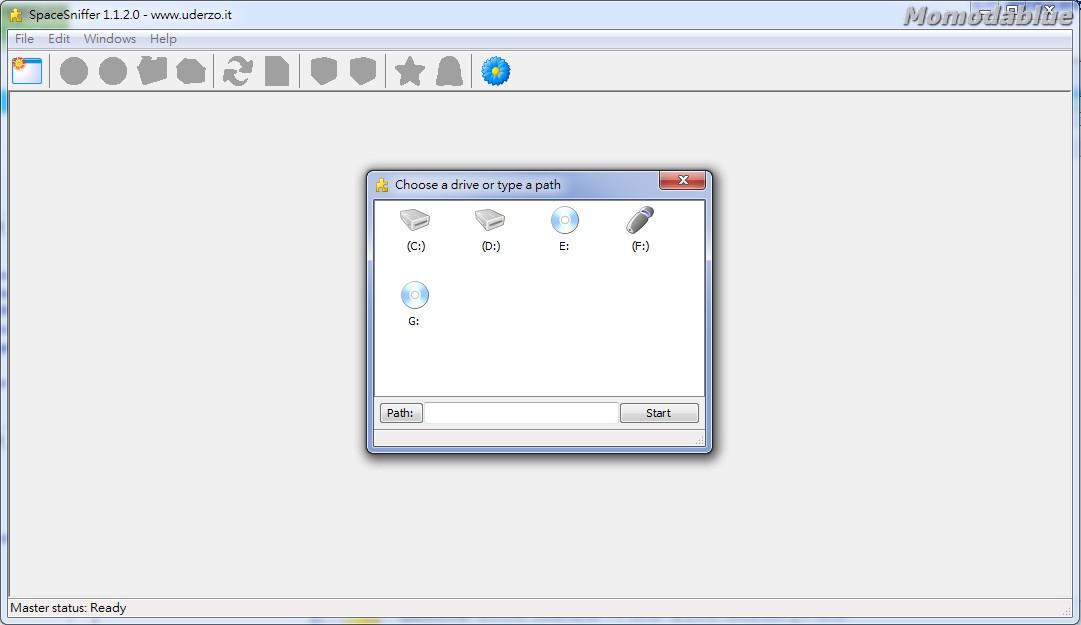Click the dialog's bottom-right resize grip
Viewport: 1081px width, 625px height.
[x=699, y=440]
